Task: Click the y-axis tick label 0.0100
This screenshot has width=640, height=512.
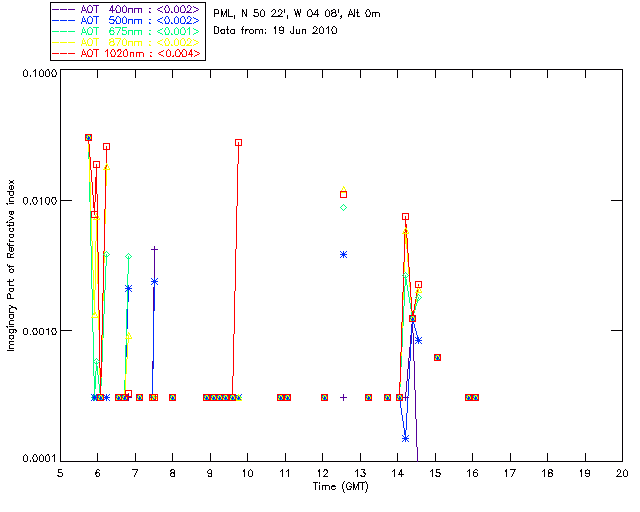Action: pyautogui.click(x=40, y=201)
